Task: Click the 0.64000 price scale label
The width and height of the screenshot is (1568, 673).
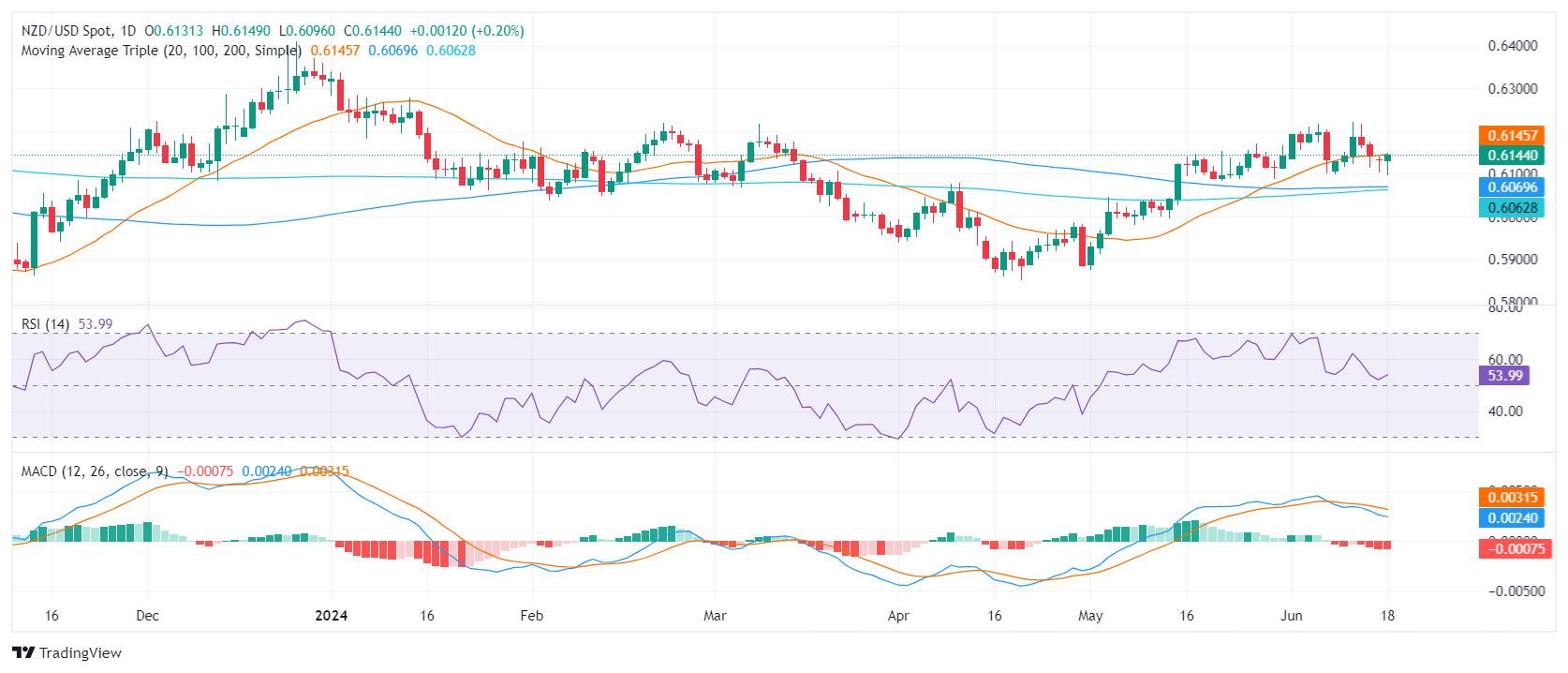Action: coord(1512,46)
